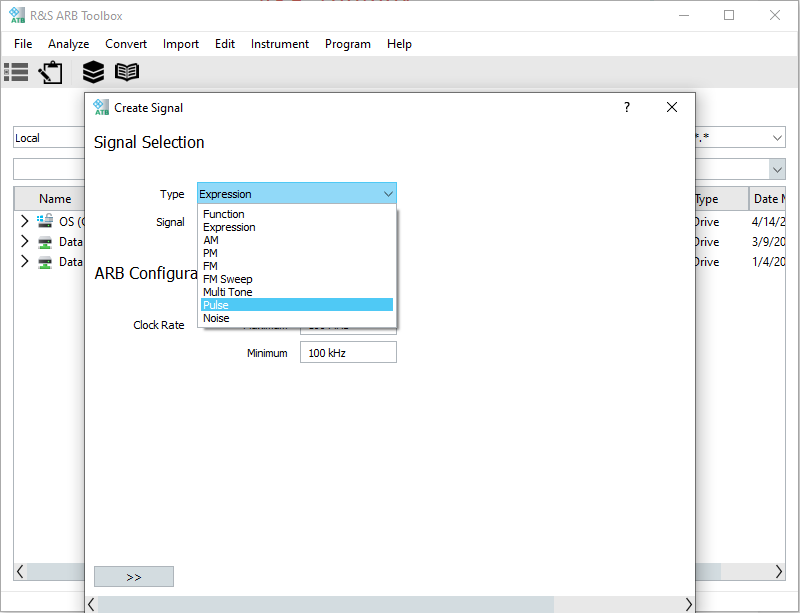Open the file list view toolbar icon

click(x=16, y=72)
